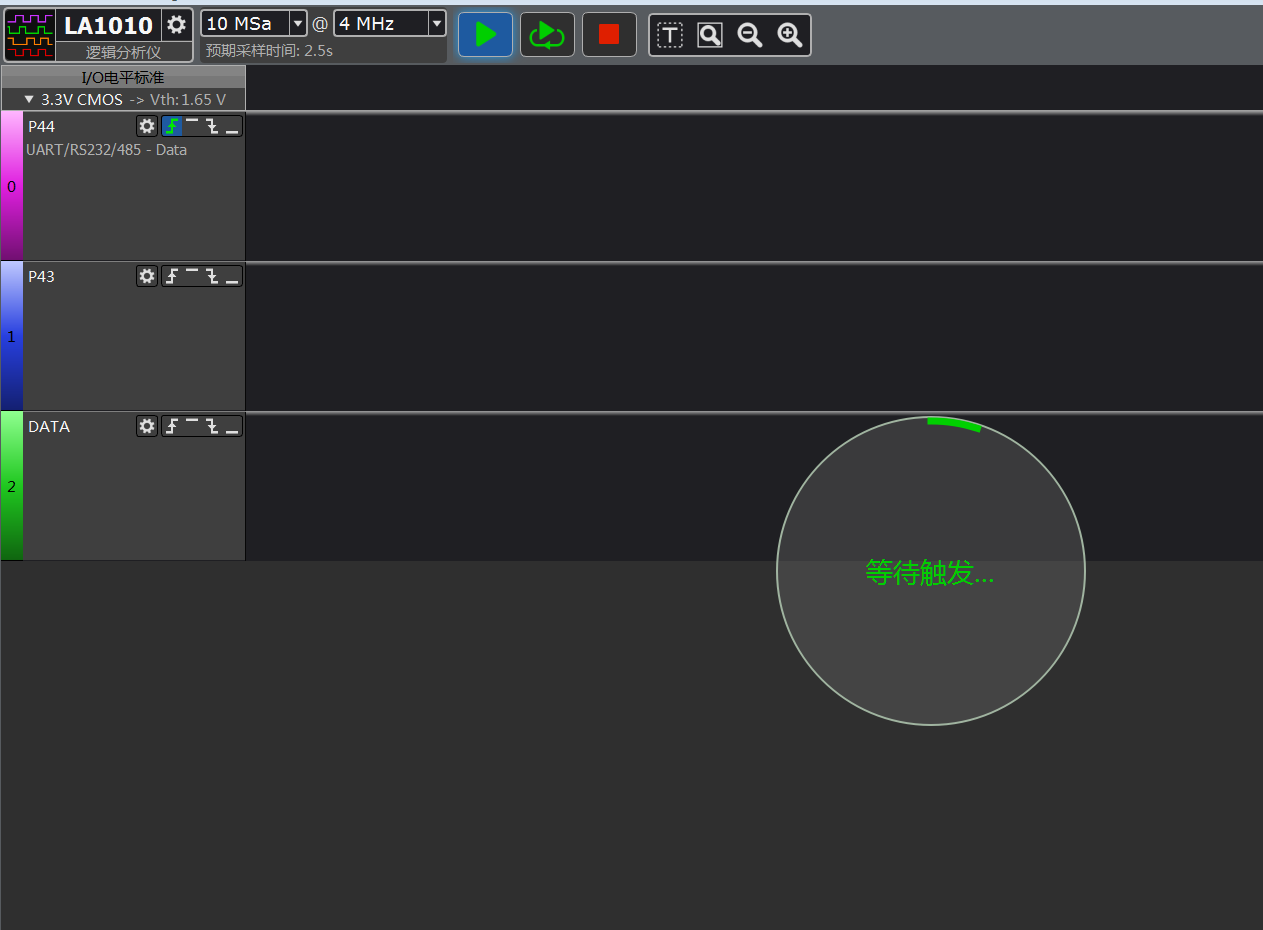The width and height of the screenshot is (1263, 930).
Task: Click the 等待触发 waiting-for-trigger indicator
Action: [x=930, y=573]
